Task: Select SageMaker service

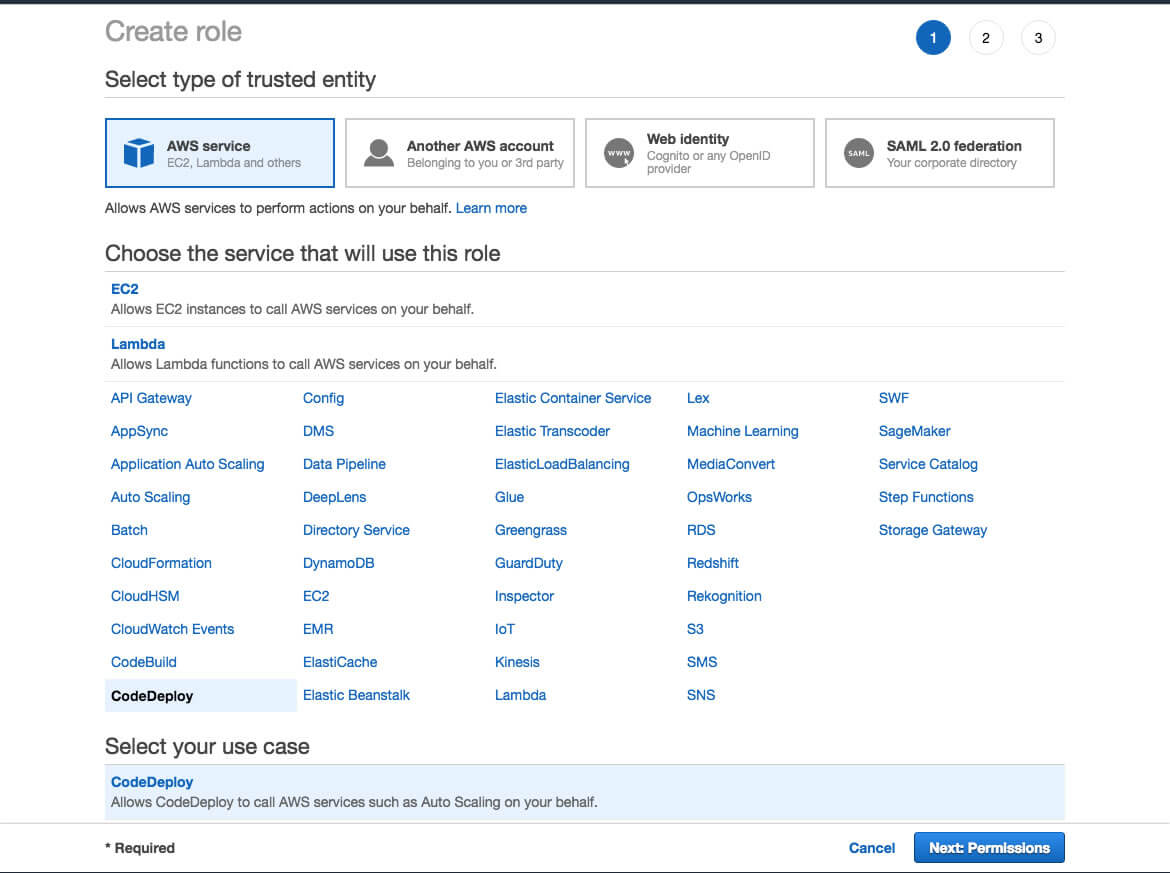Action: tap(914, 431)
